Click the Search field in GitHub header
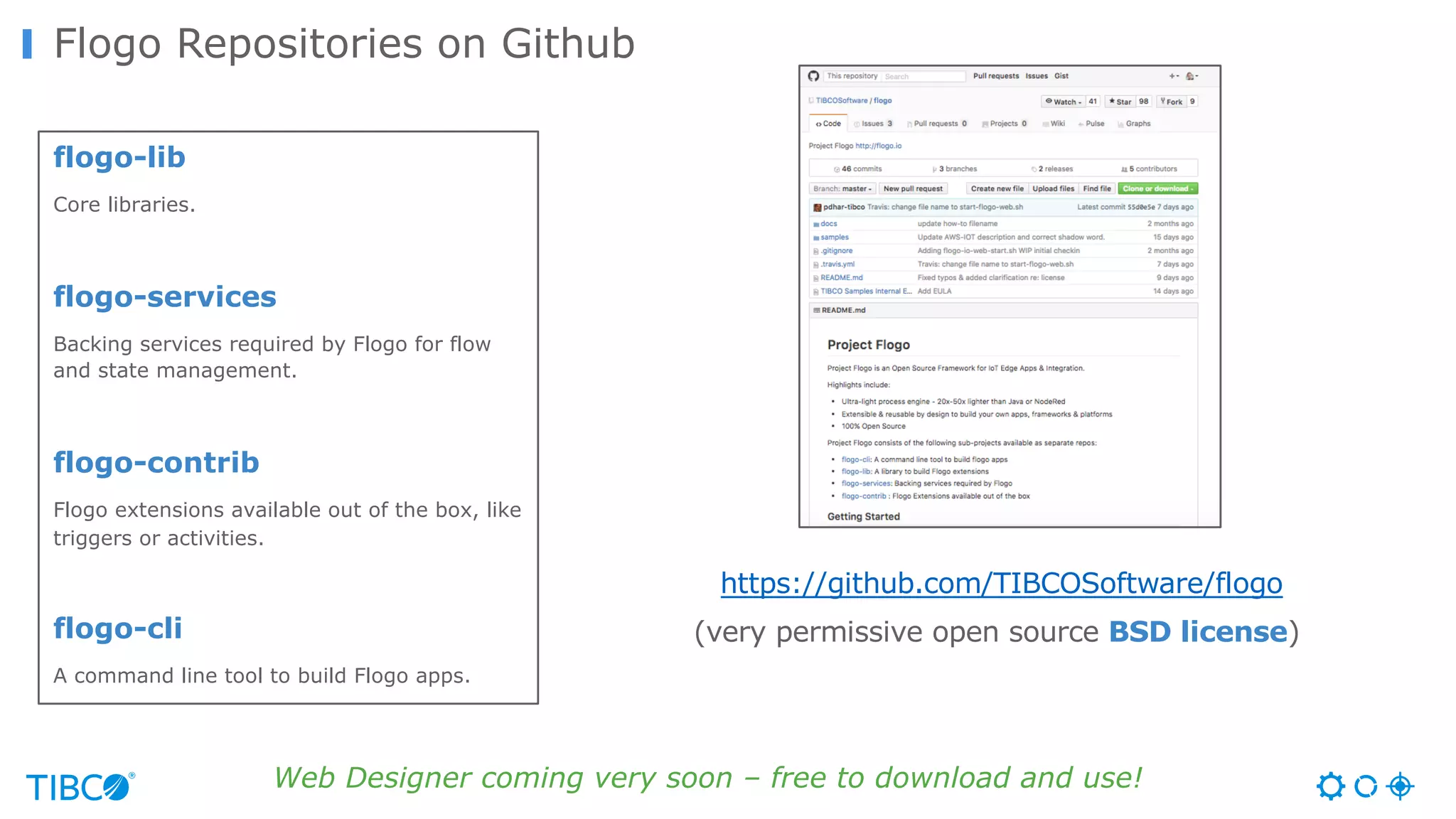Screen dimensions: 1456x819 [x=924, y=76]
